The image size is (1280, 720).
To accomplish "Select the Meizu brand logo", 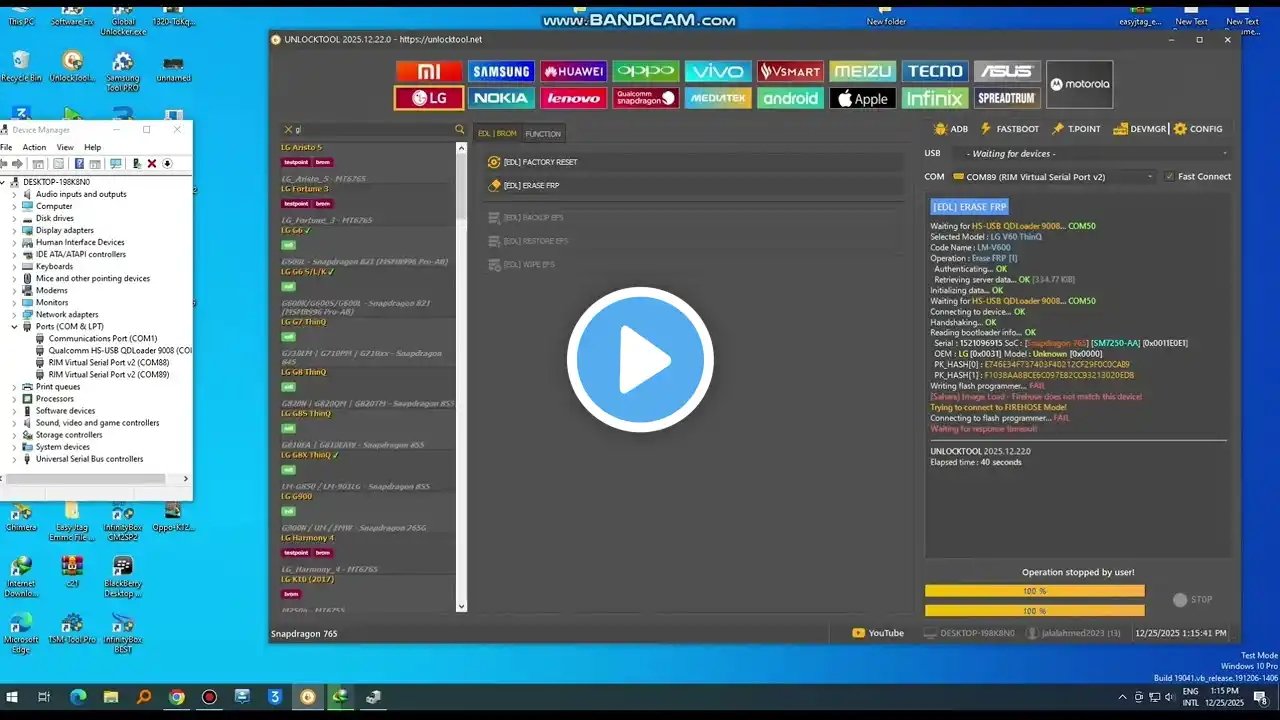I will (862, 71).
